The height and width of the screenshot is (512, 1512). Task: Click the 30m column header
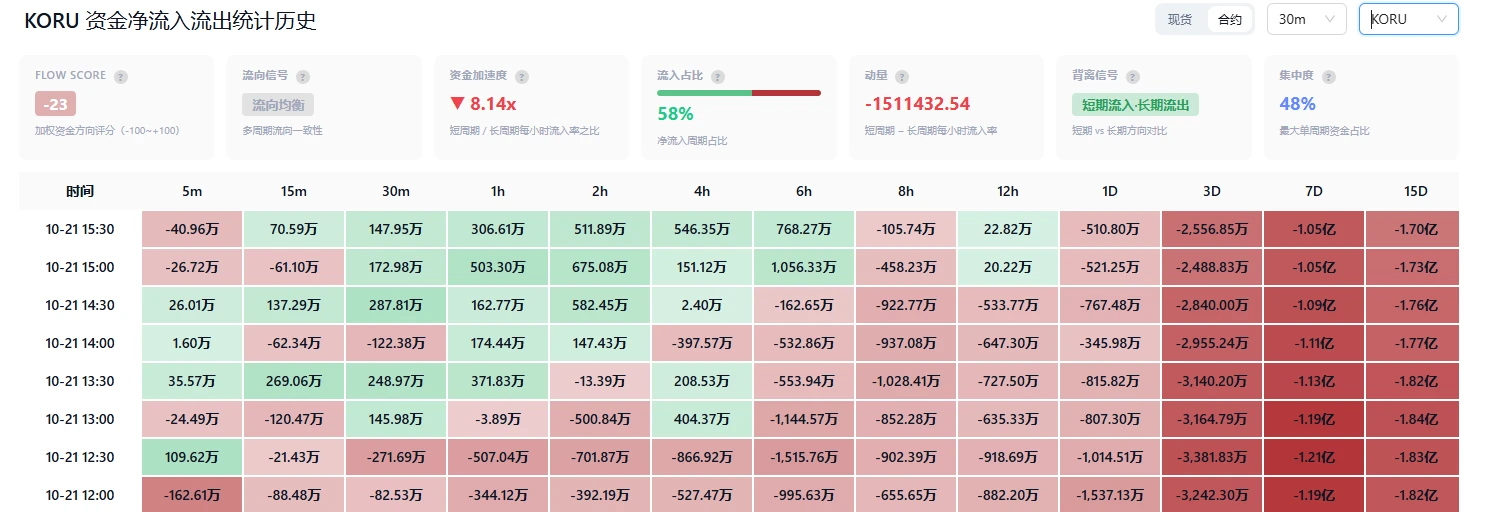(396, 191)
